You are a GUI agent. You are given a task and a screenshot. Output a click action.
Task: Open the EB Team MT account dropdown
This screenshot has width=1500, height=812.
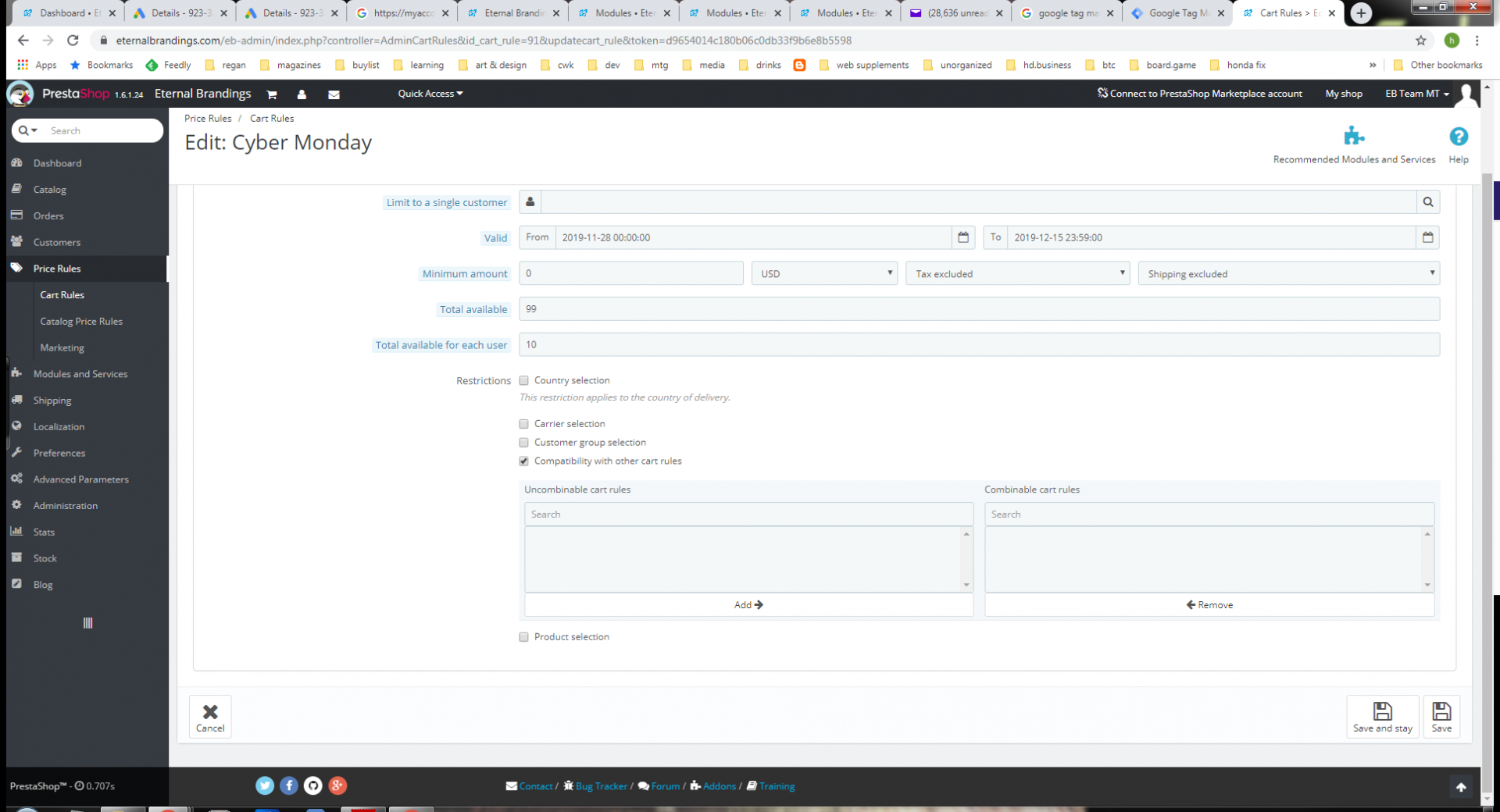1417,94
